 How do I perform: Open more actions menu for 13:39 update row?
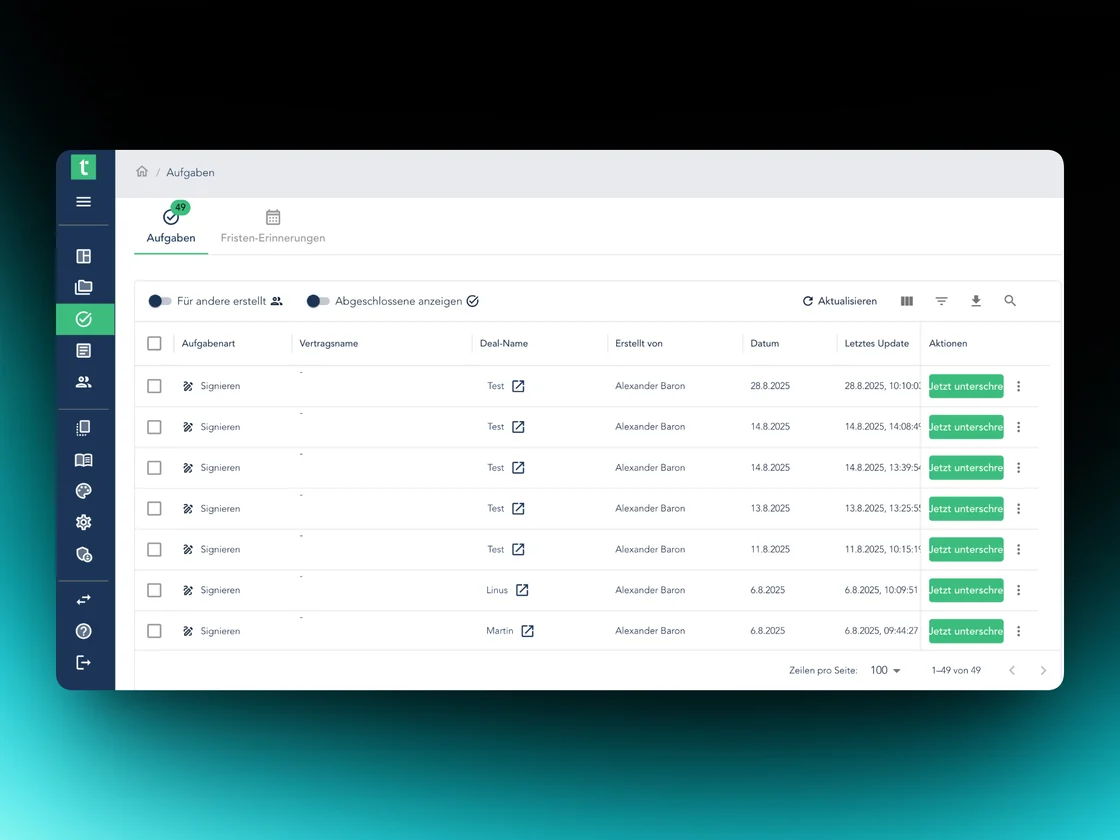pyautogui.click(x=1019, y=468)
